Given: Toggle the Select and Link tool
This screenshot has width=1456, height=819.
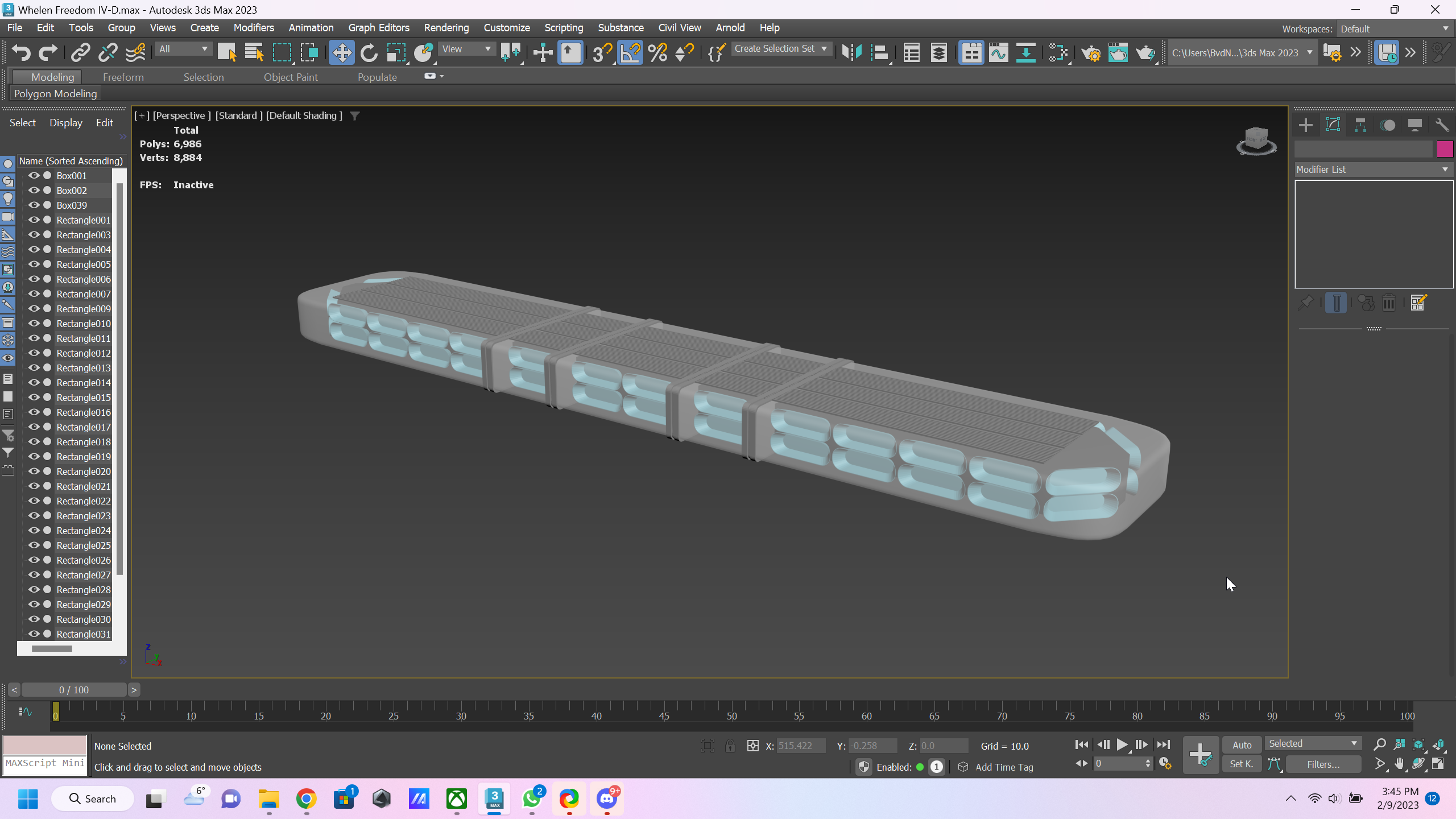Looking at the screenshot, I should tap(80, 53).
